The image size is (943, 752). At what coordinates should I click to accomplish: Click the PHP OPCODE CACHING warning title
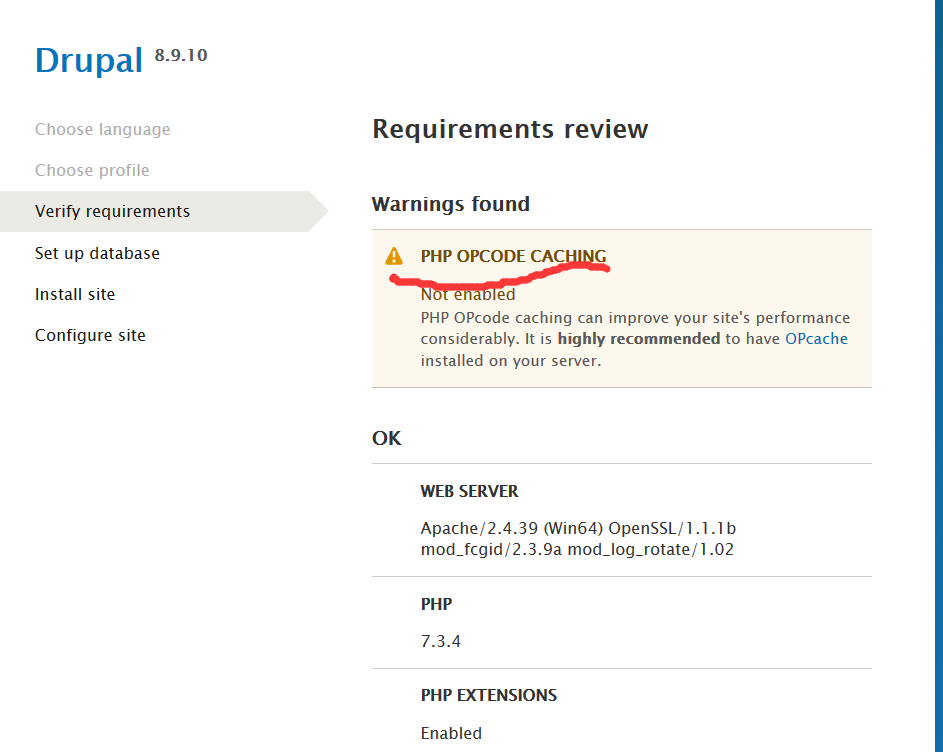coord(513,255)
